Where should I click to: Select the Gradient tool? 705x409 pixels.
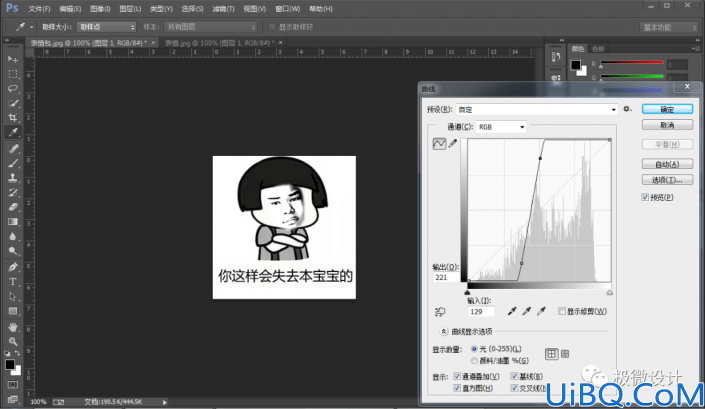(x=13, y=222)
